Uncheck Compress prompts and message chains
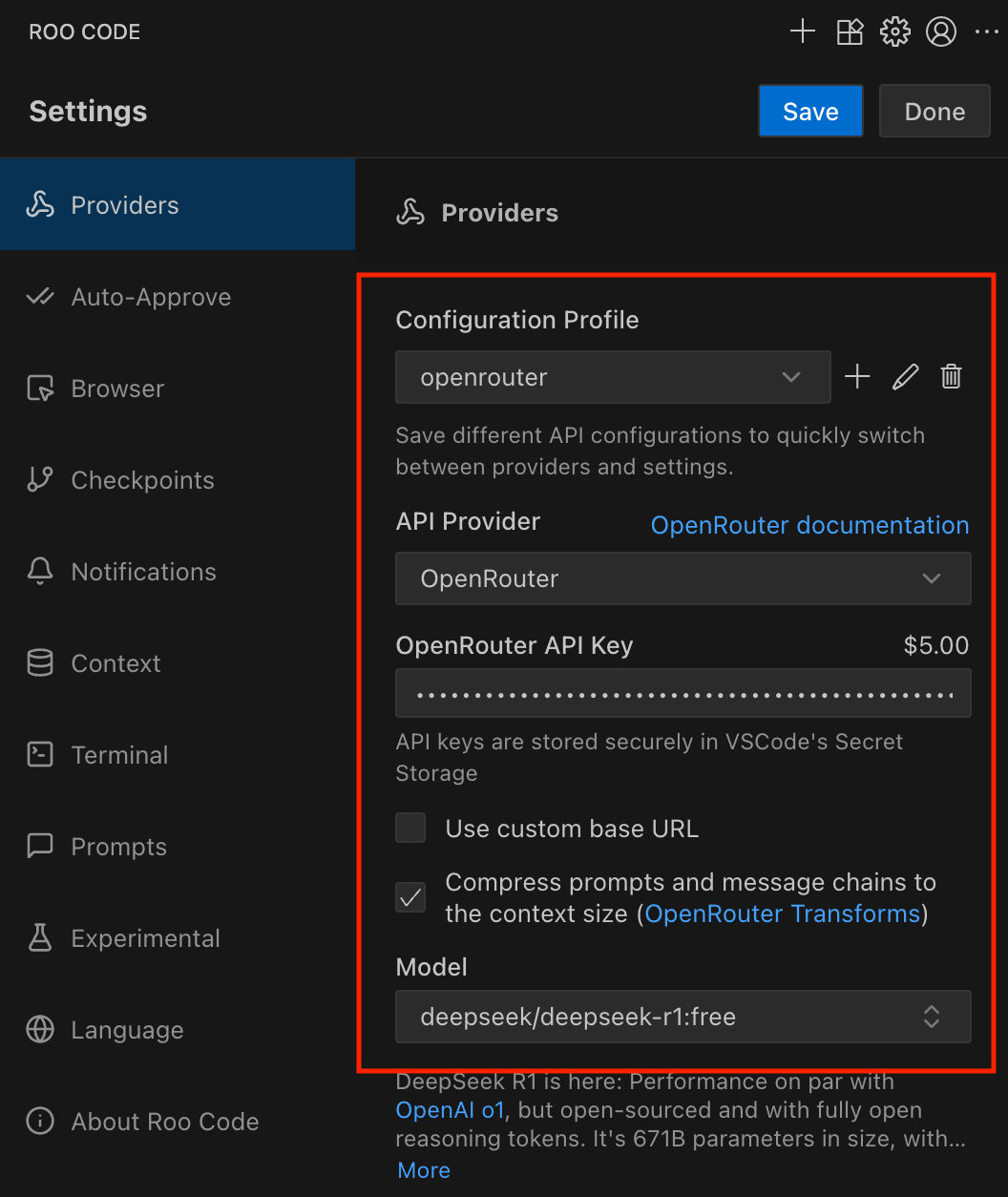The width and height of the screenshot is (1008, 1197). pyautogui.click(x=410, y=897)
